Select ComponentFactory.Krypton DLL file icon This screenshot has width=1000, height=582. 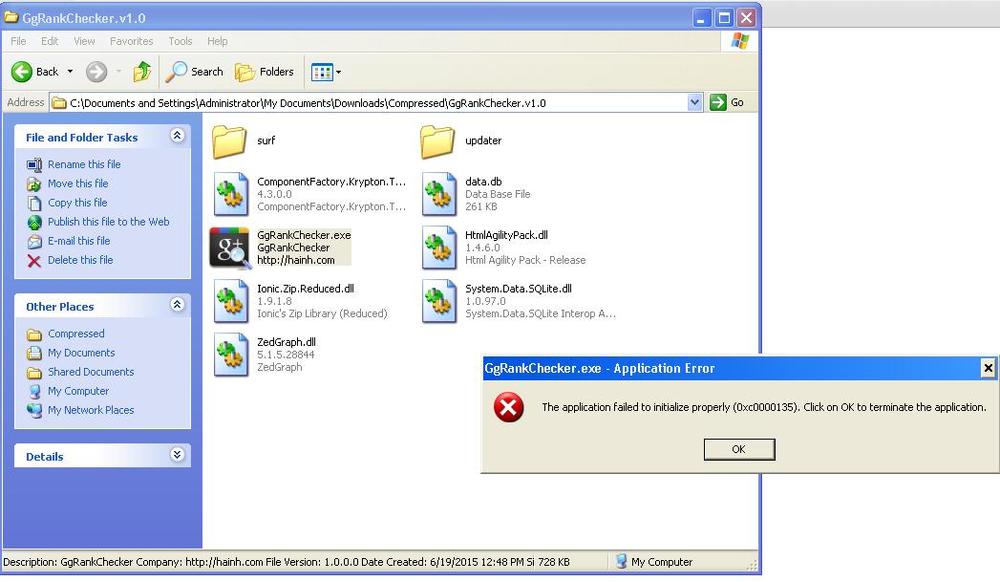pos(230,194)
